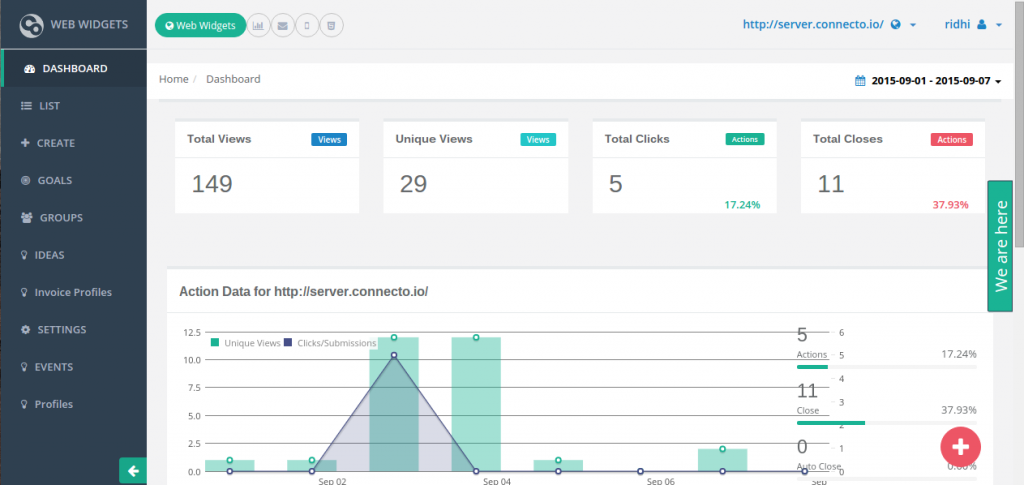Image resolution: width=1024 pixels, height=485 pixels.
Task: Toggle Clicks/Submissions legend series
Action: 330,343
